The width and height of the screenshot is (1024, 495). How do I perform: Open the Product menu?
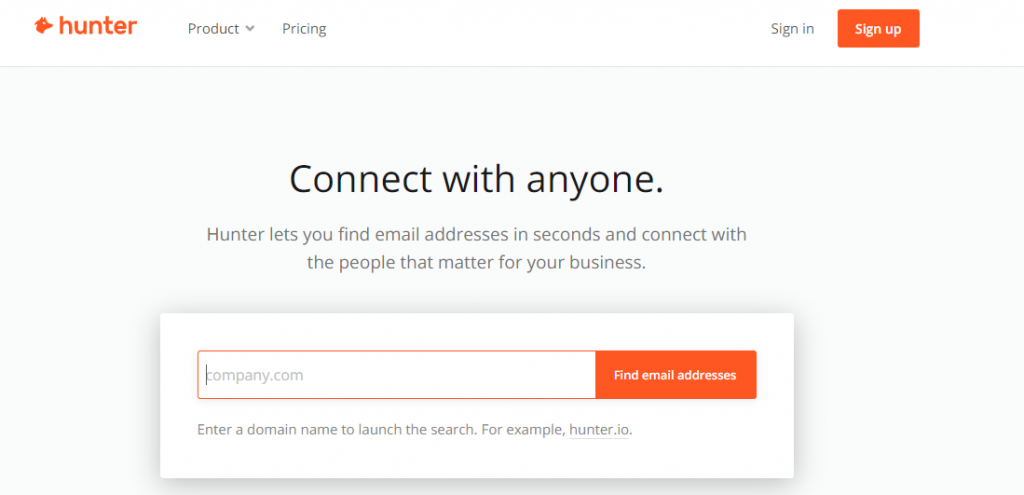point(213,29)
